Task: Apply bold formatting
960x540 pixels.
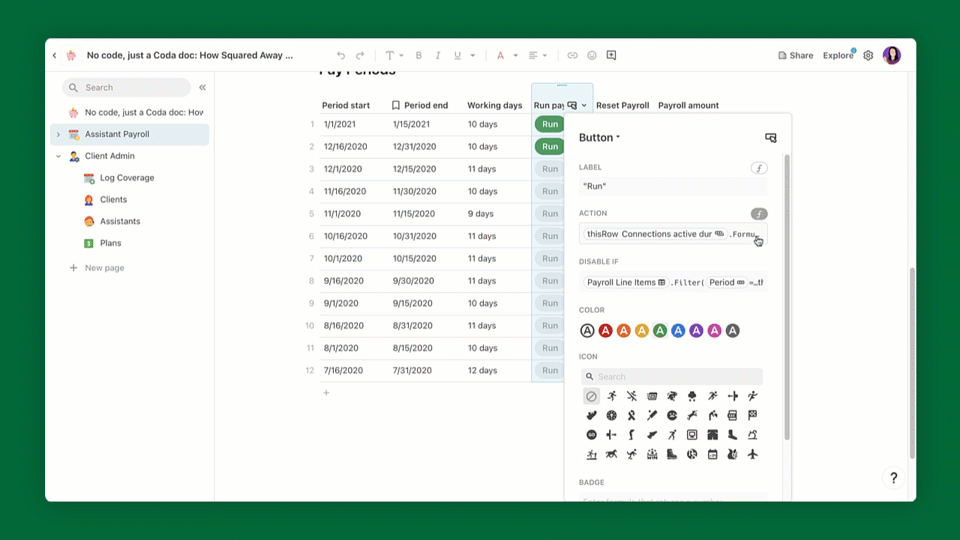Action: (419, 55)
